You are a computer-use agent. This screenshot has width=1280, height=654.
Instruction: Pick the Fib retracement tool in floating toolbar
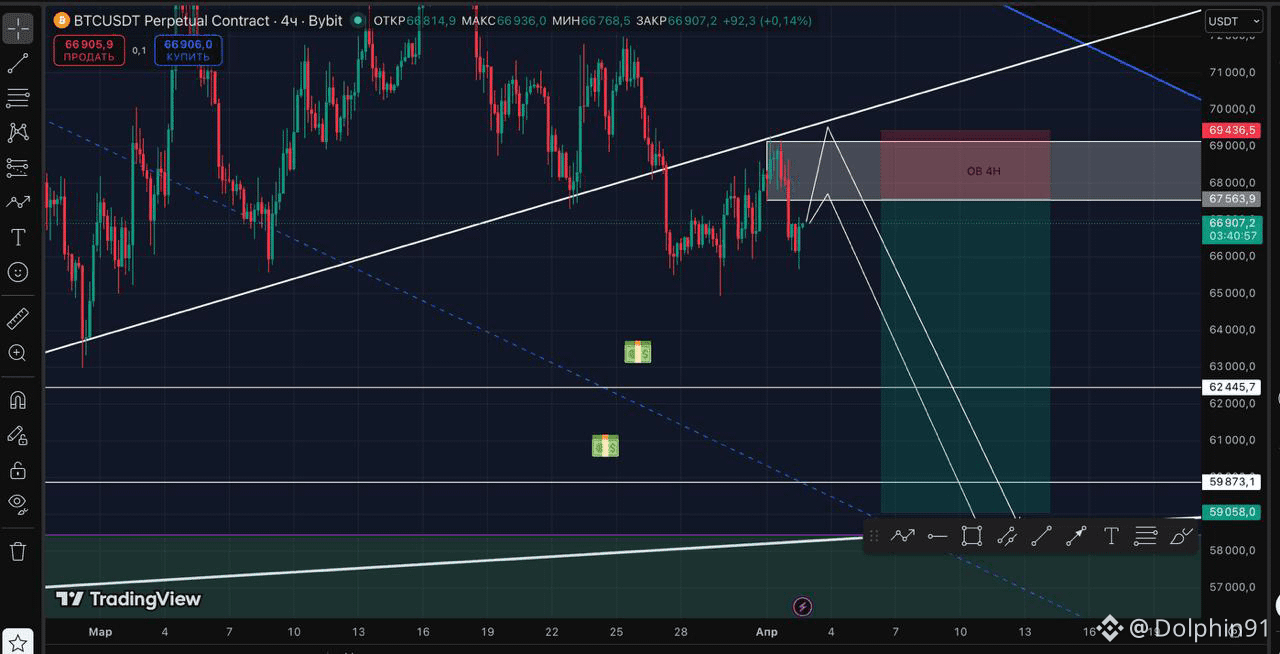(1146, 536)
